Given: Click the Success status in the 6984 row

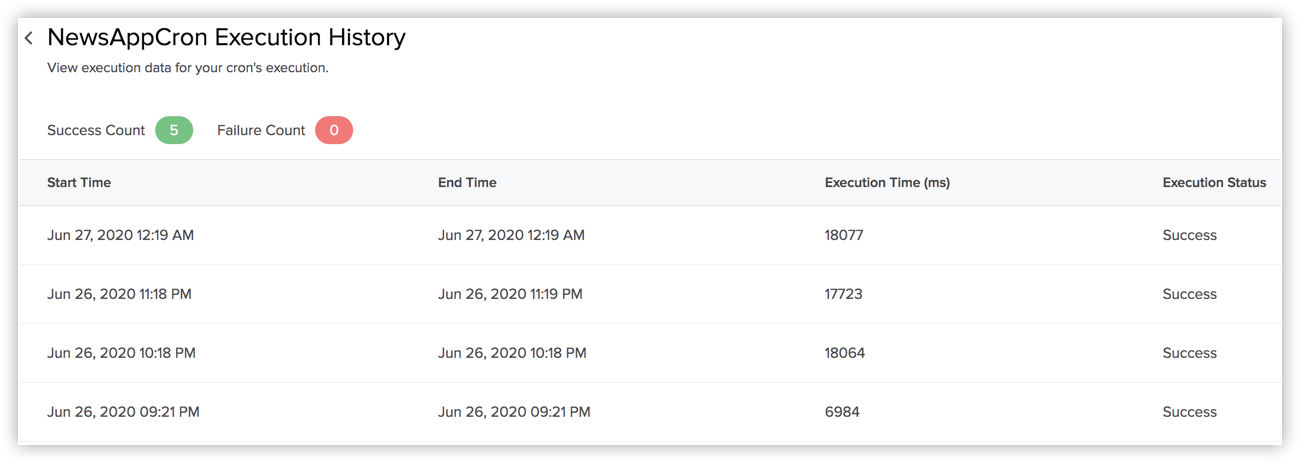Looking at the screenshot, I should click(1189, 412).
